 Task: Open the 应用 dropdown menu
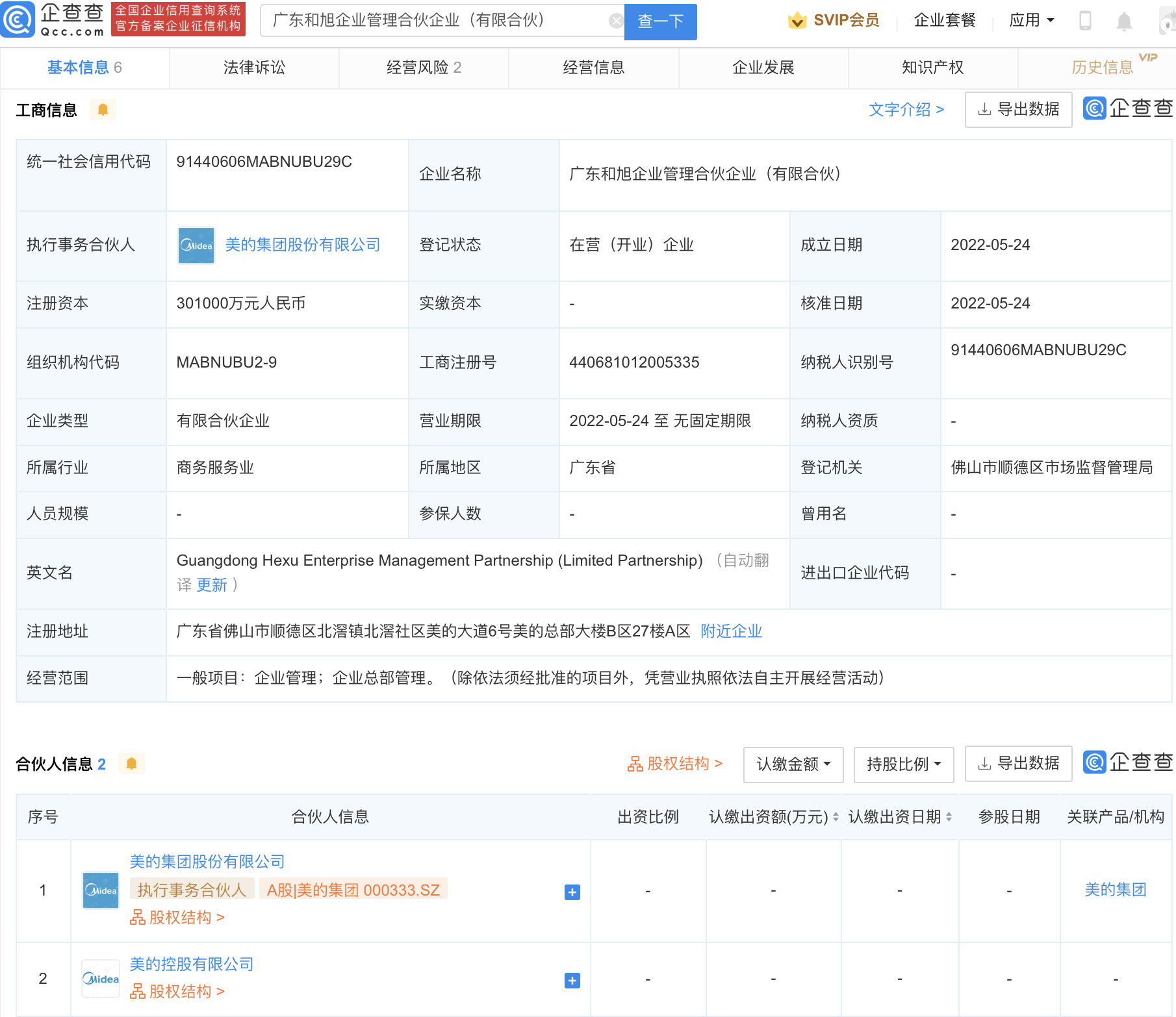point(1032,21)
